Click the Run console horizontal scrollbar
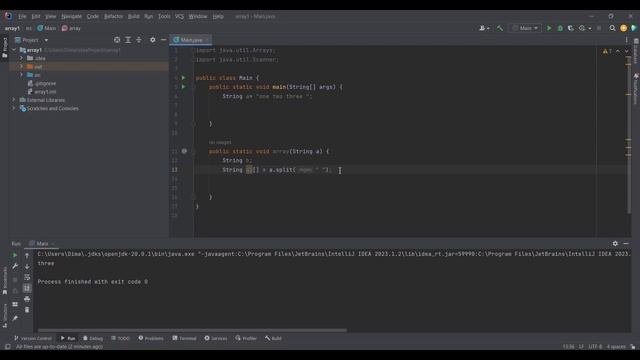 tap(192, 330)
